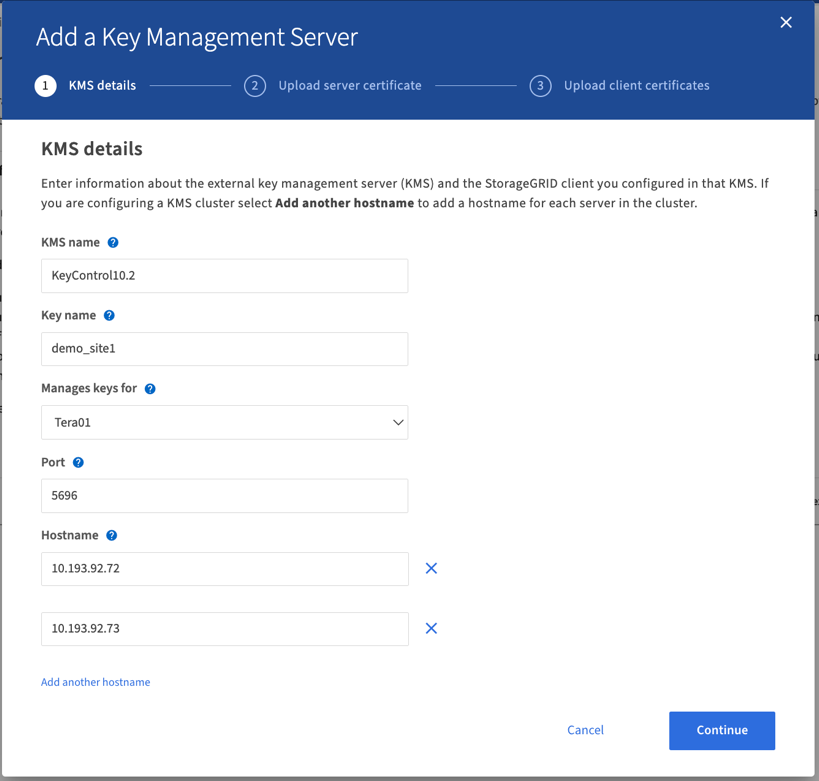Delete the 10.193.92.73 hostname entry
The width and height of the screenshot is (819, 781).
tap(431, 629)
